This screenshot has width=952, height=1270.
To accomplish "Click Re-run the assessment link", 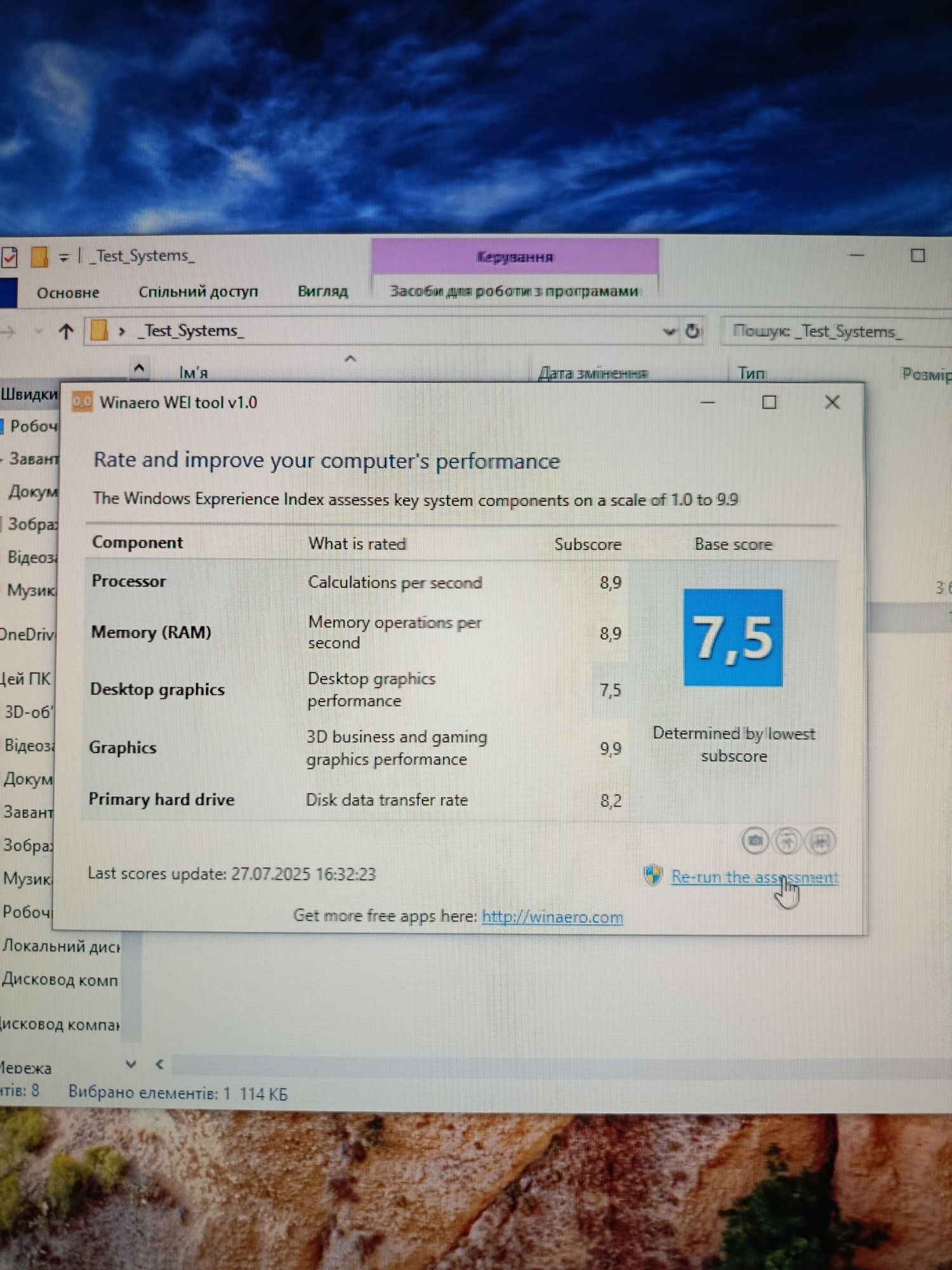I will pos(755,877).
